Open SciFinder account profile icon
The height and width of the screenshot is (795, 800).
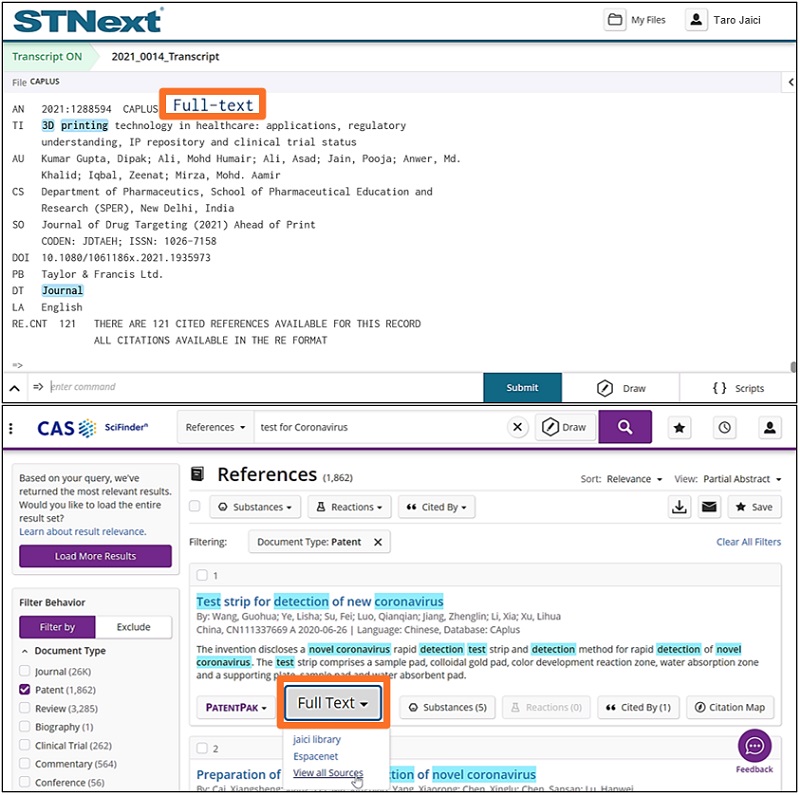(x=770, y=427)
